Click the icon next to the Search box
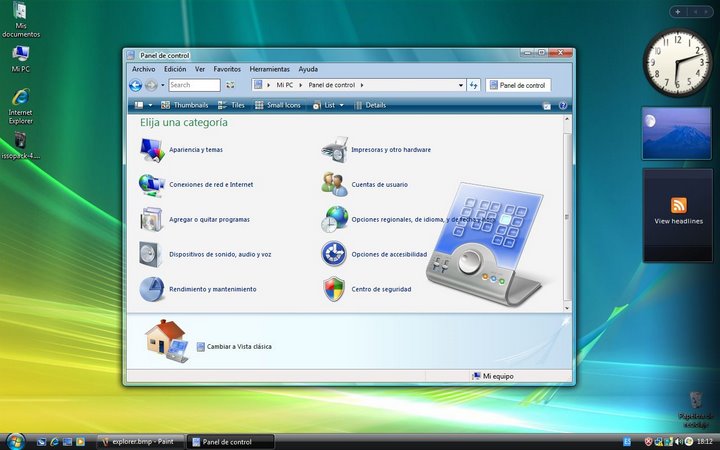720x450 pixels. [x=230, y=85]
